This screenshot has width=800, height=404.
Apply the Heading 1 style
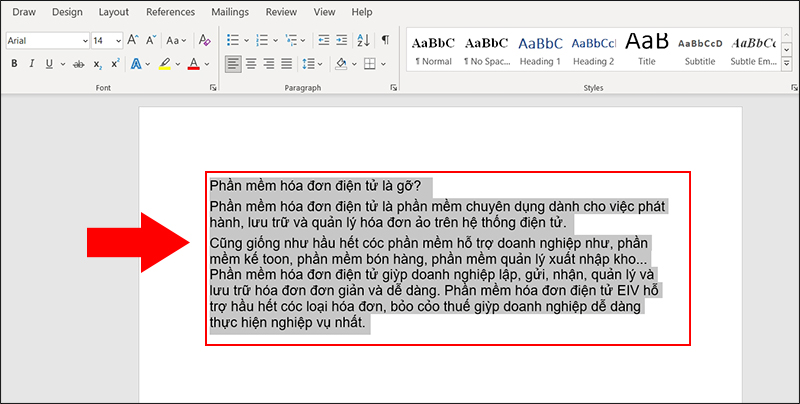coord(540,49)
